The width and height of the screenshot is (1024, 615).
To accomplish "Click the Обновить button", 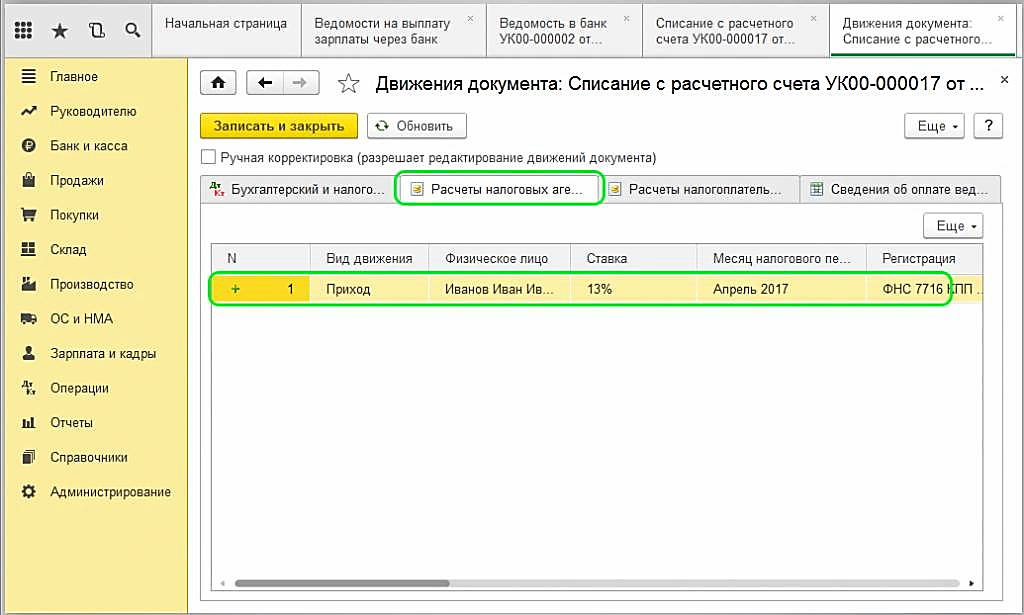I will 417,126.
